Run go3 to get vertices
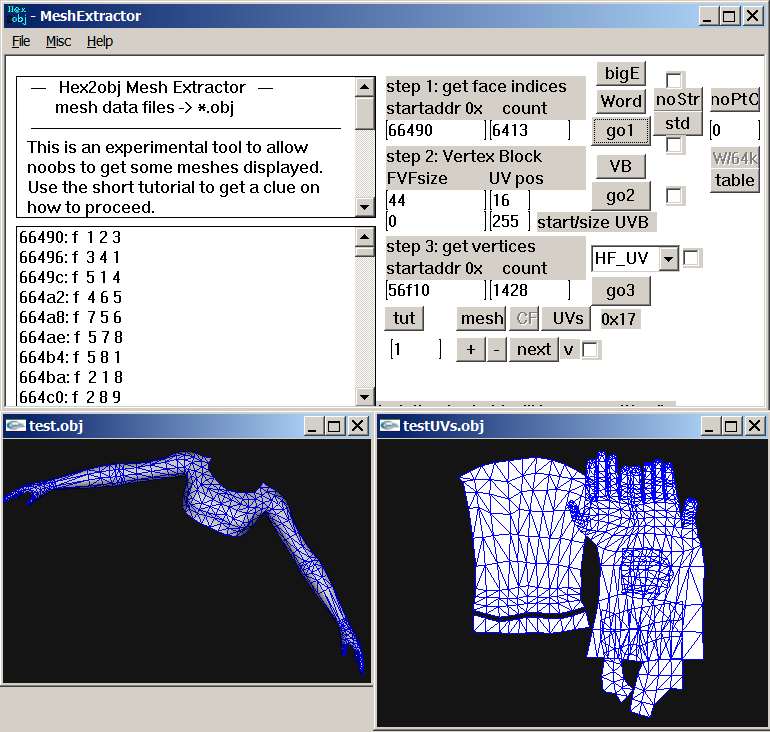The image size is (770, 732). pyautogui.click(x=621, y=291)
